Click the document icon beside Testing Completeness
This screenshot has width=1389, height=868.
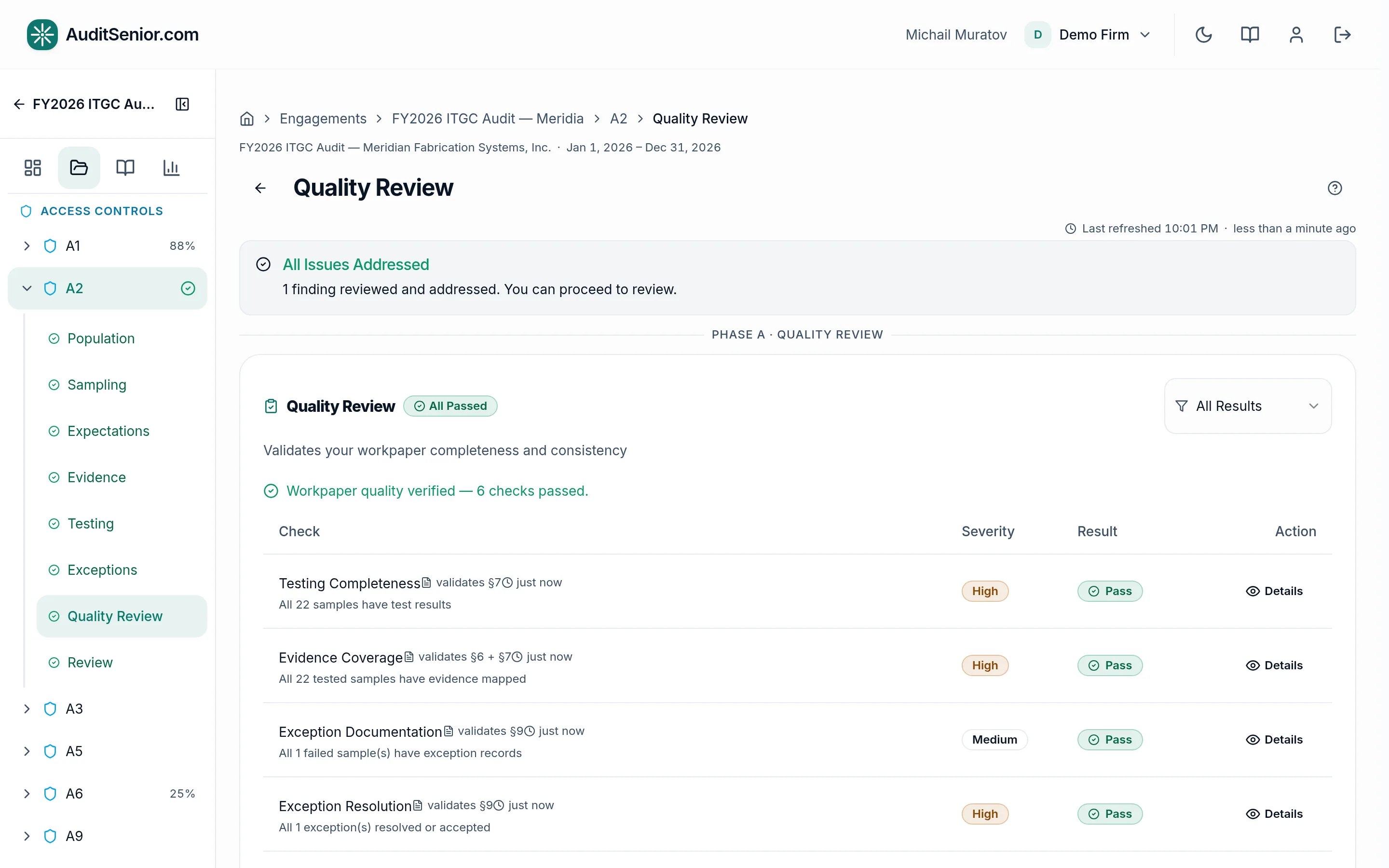point(426,583)
